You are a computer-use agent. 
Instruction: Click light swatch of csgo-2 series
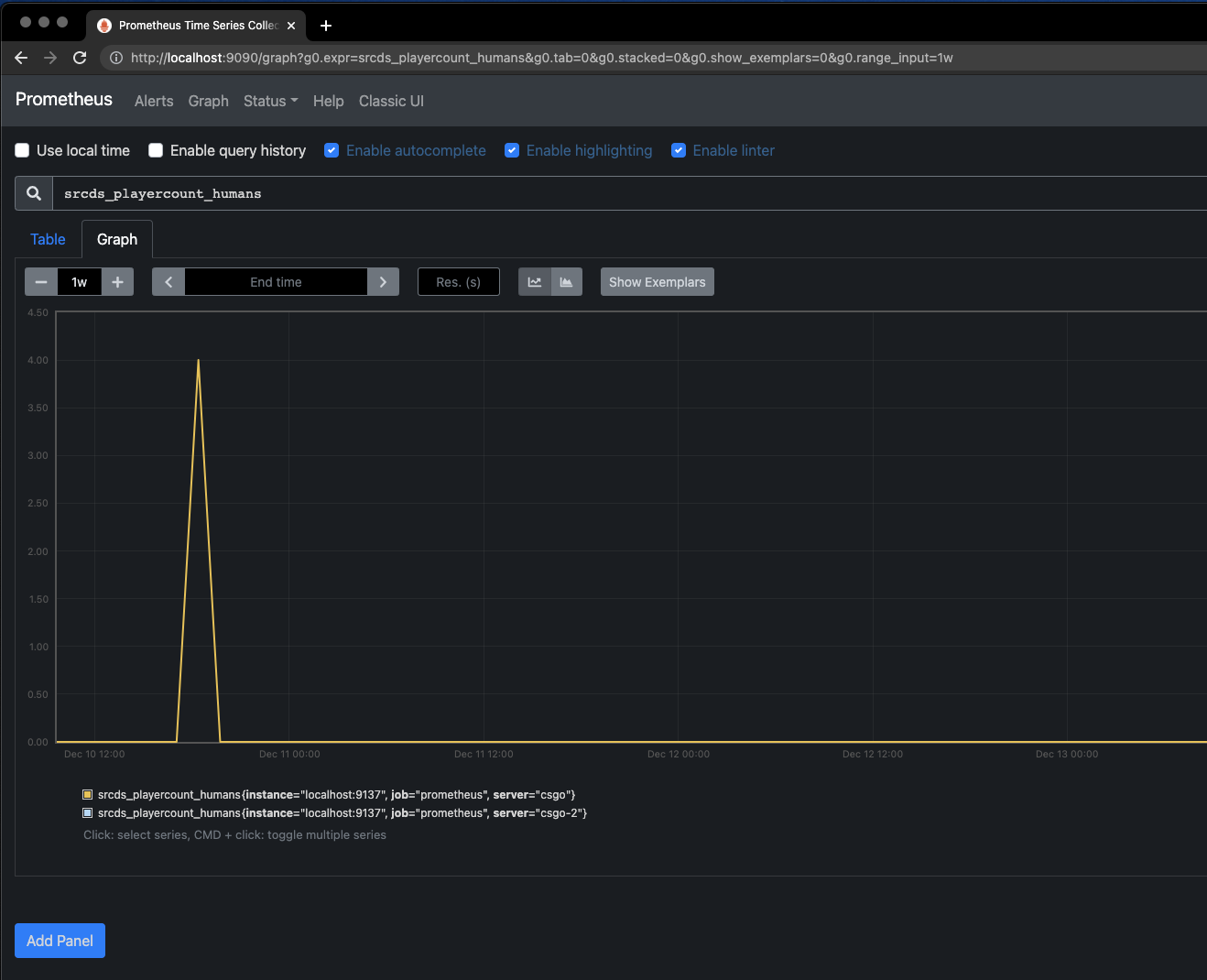[x=88, y=813]
